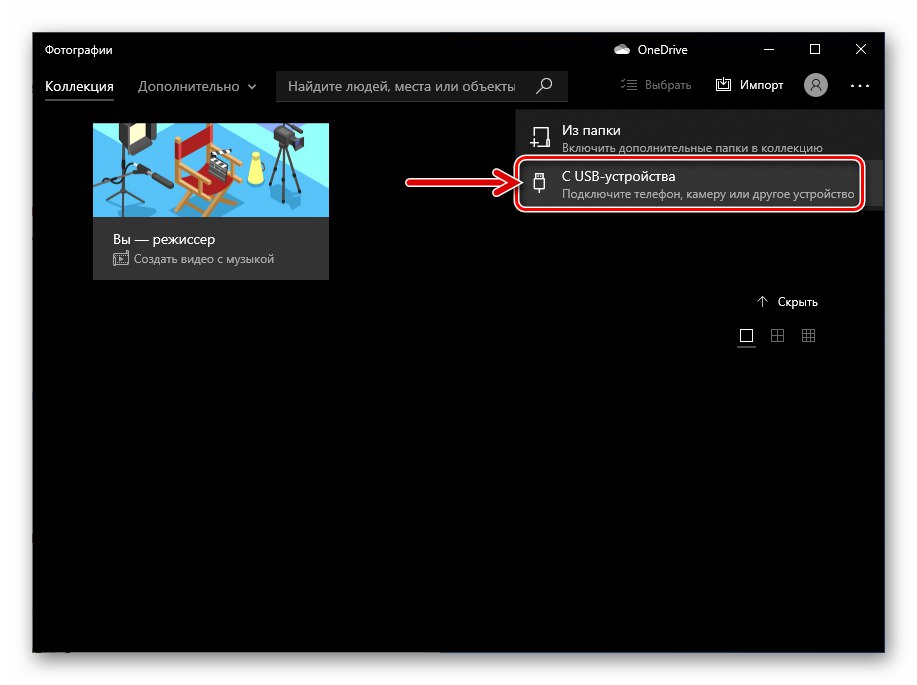Click the search magnifier icon
The image size is (917, 685).
click(x=543, y=86)
